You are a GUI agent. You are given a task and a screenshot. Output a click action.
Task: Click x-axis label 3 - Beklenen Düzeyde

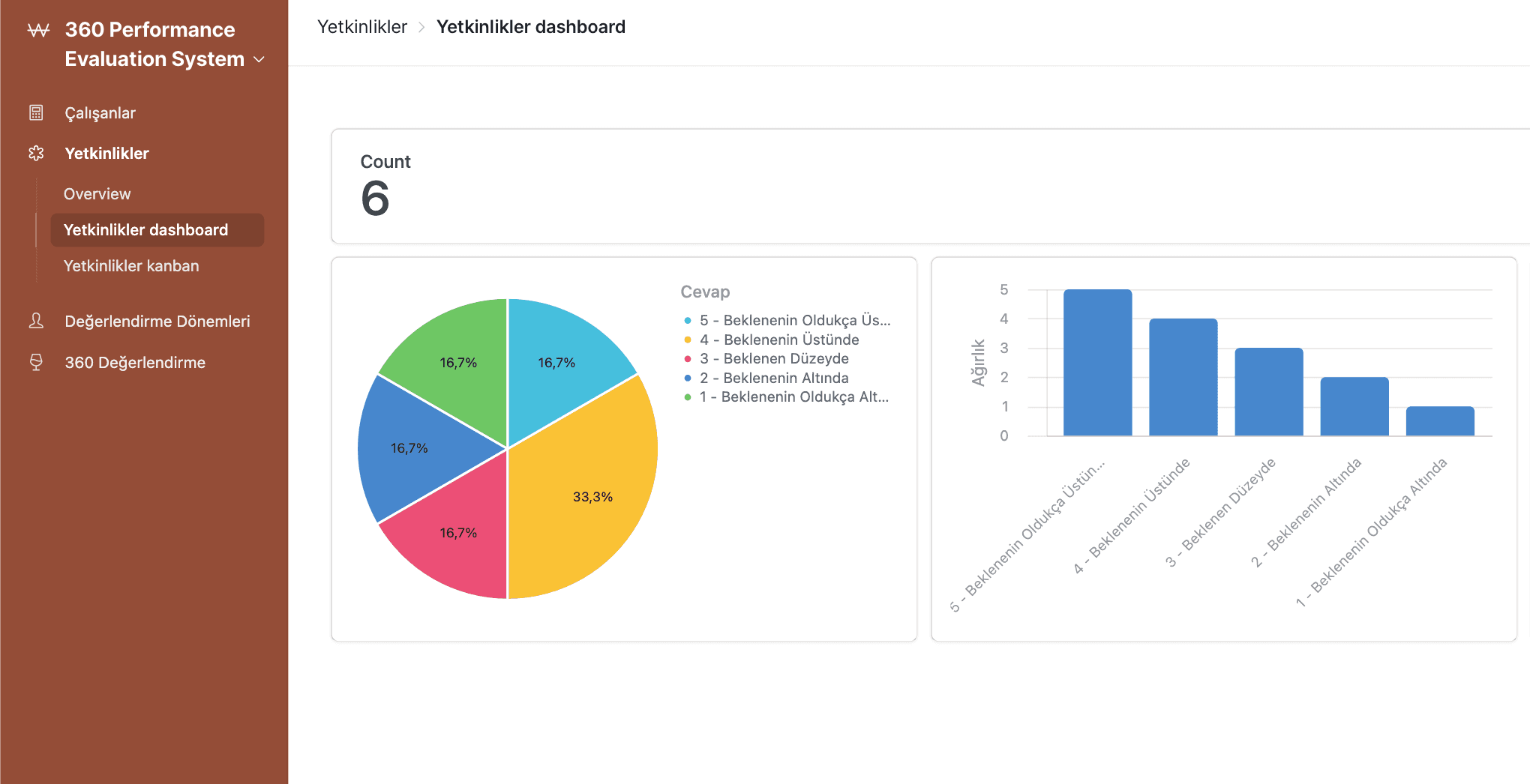[x=1221, y=513]
